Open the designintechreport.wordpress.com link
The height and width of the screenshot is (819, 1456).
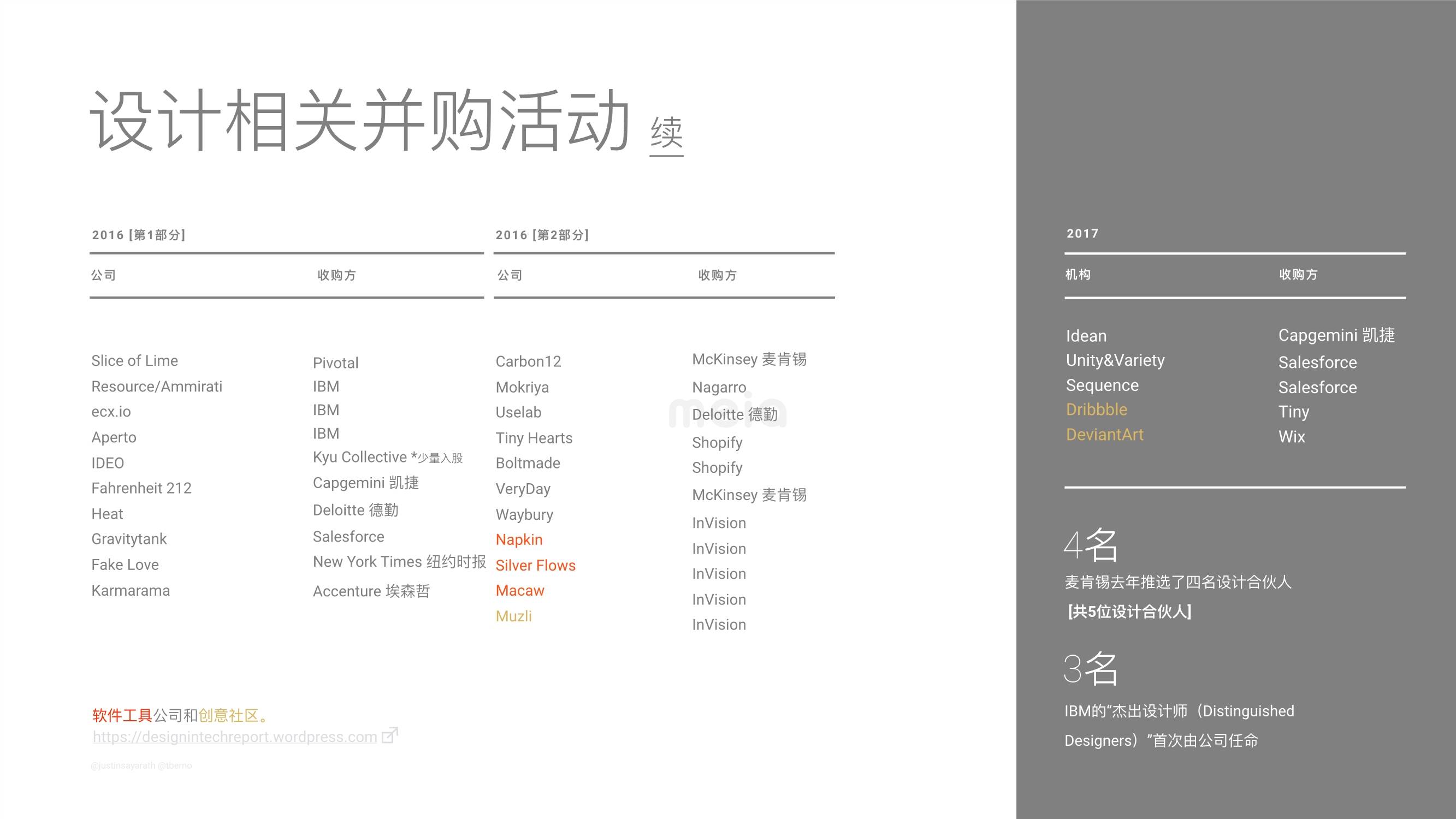click(x=234, y=737)
